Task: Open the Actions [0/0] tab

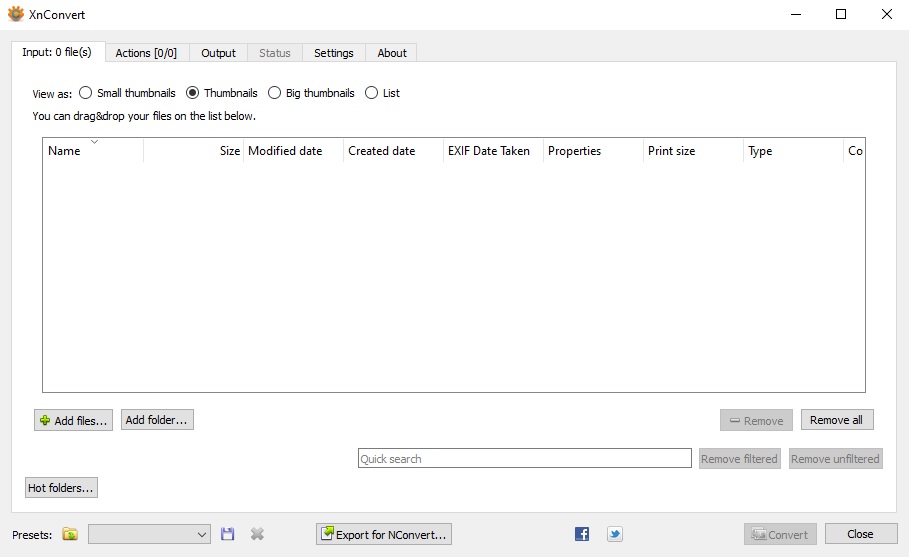Action: click(x=146, y=53)
